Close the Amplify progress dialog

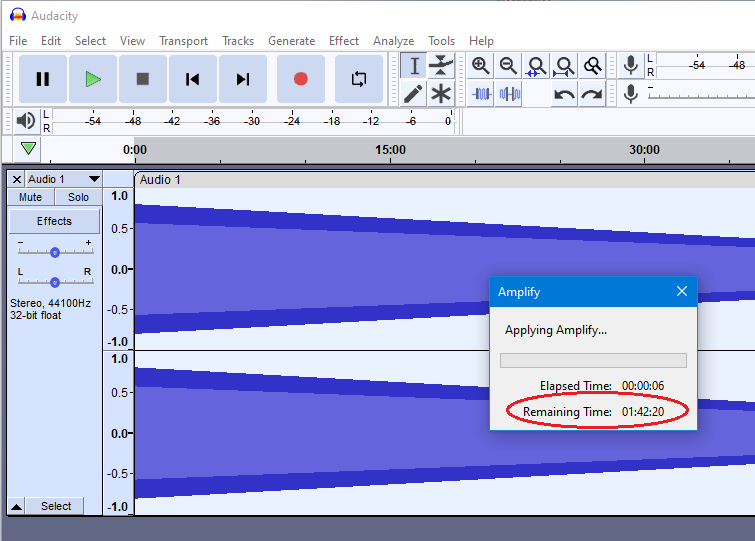click(681, 291)
